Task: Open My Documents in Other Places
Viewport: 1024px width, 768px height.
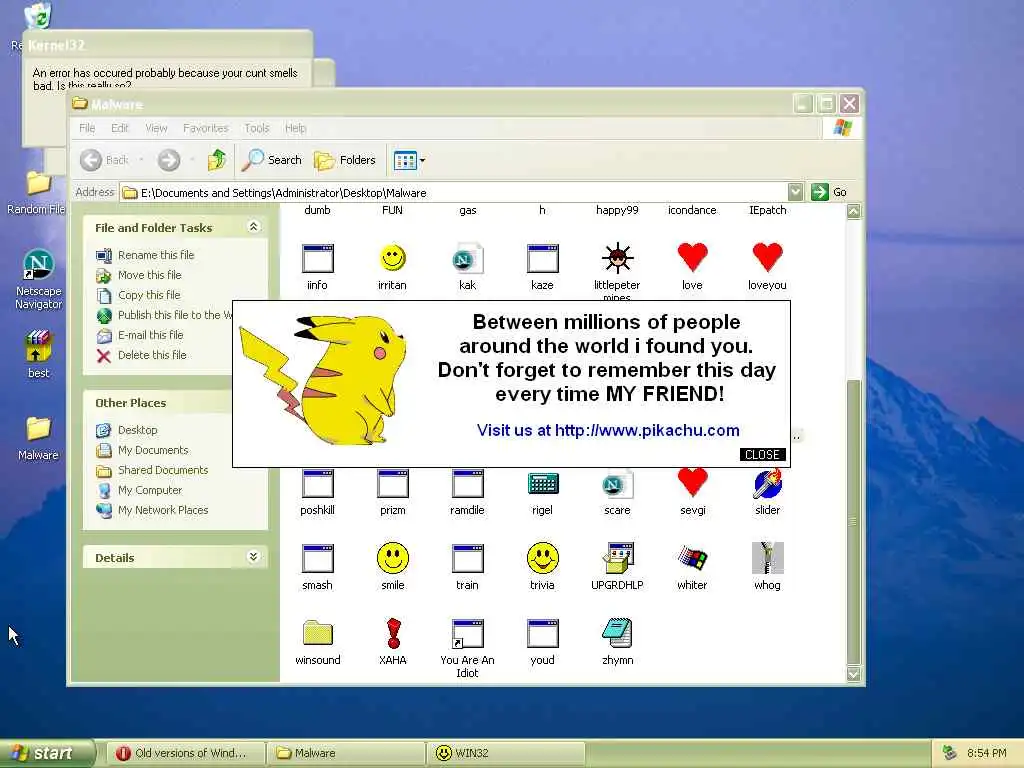Action: (x=153, y=450)
